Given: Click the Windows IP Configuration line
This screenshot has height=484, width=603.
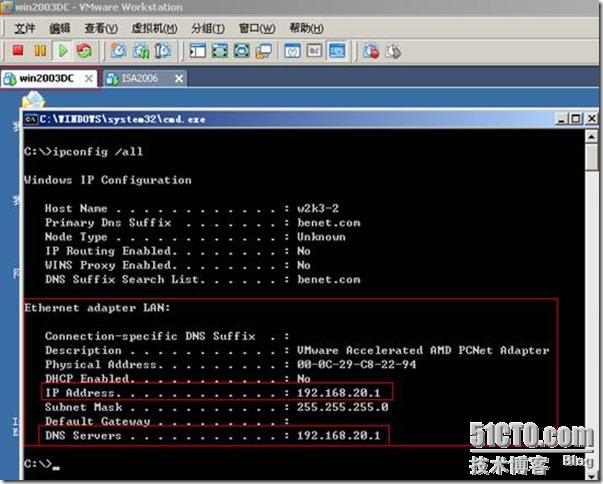Looking at the screenshot, I should pyautogui.click(x=108, y=180).
